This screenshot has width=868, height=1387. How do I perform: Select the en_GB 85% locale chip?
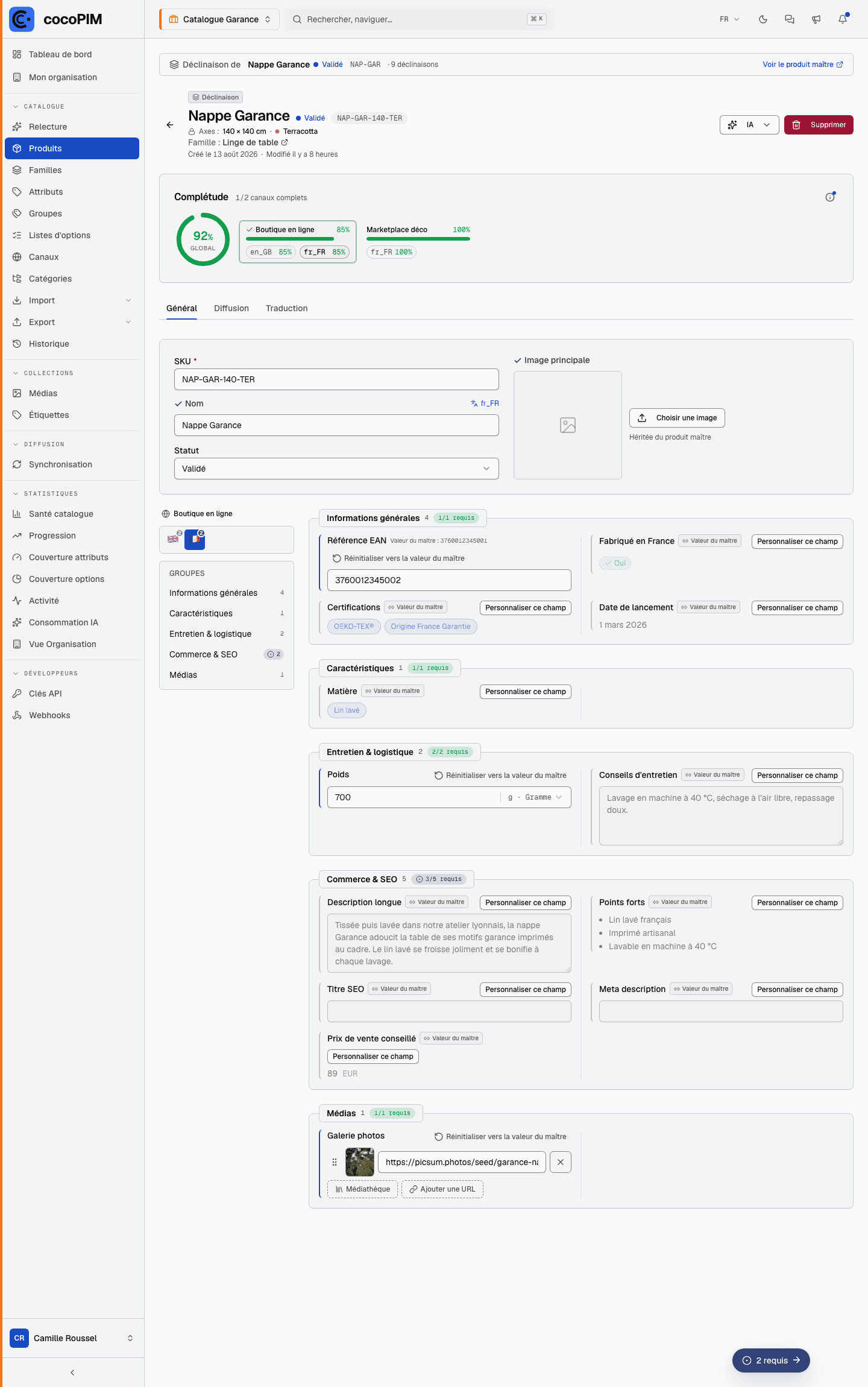tap(271, 252)
